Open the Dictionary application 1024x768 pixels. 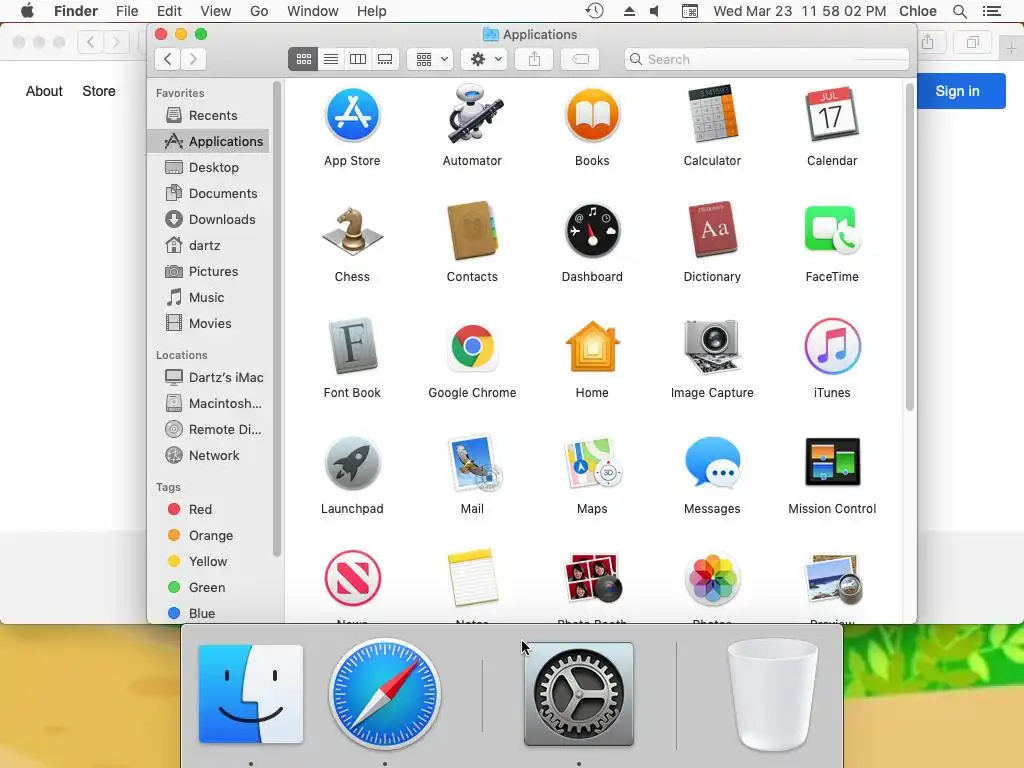coord(712,230)
